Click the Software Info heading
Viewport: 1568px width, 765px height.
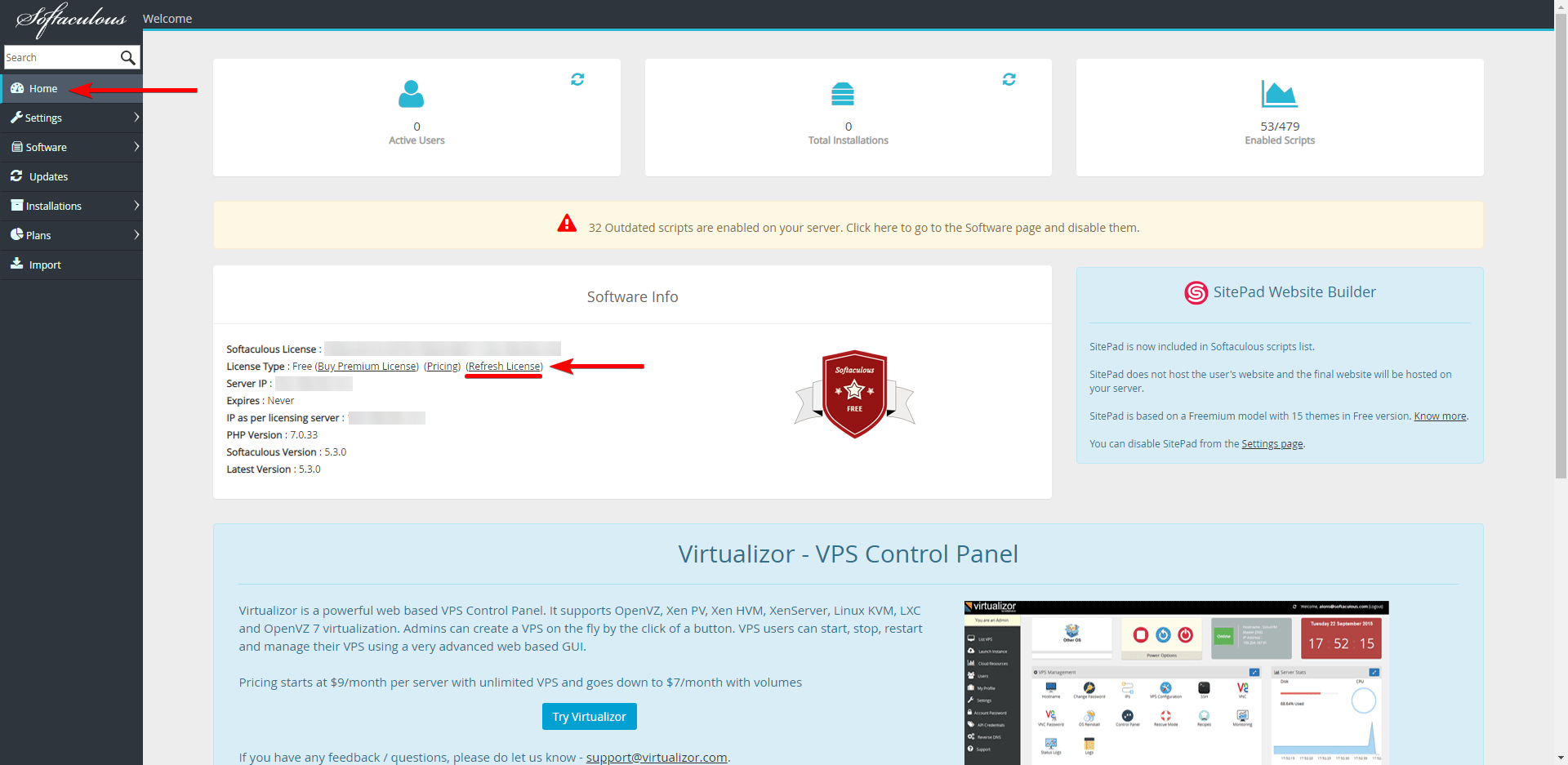click(633, 297)
